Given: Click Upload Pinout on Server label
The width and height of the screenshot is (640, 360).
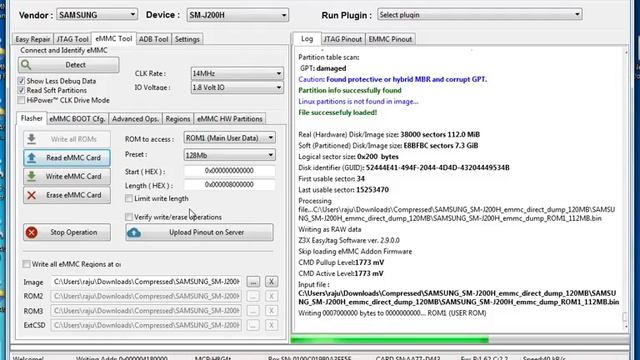Looking at the screenshot, I should click(x=207, y=232).
